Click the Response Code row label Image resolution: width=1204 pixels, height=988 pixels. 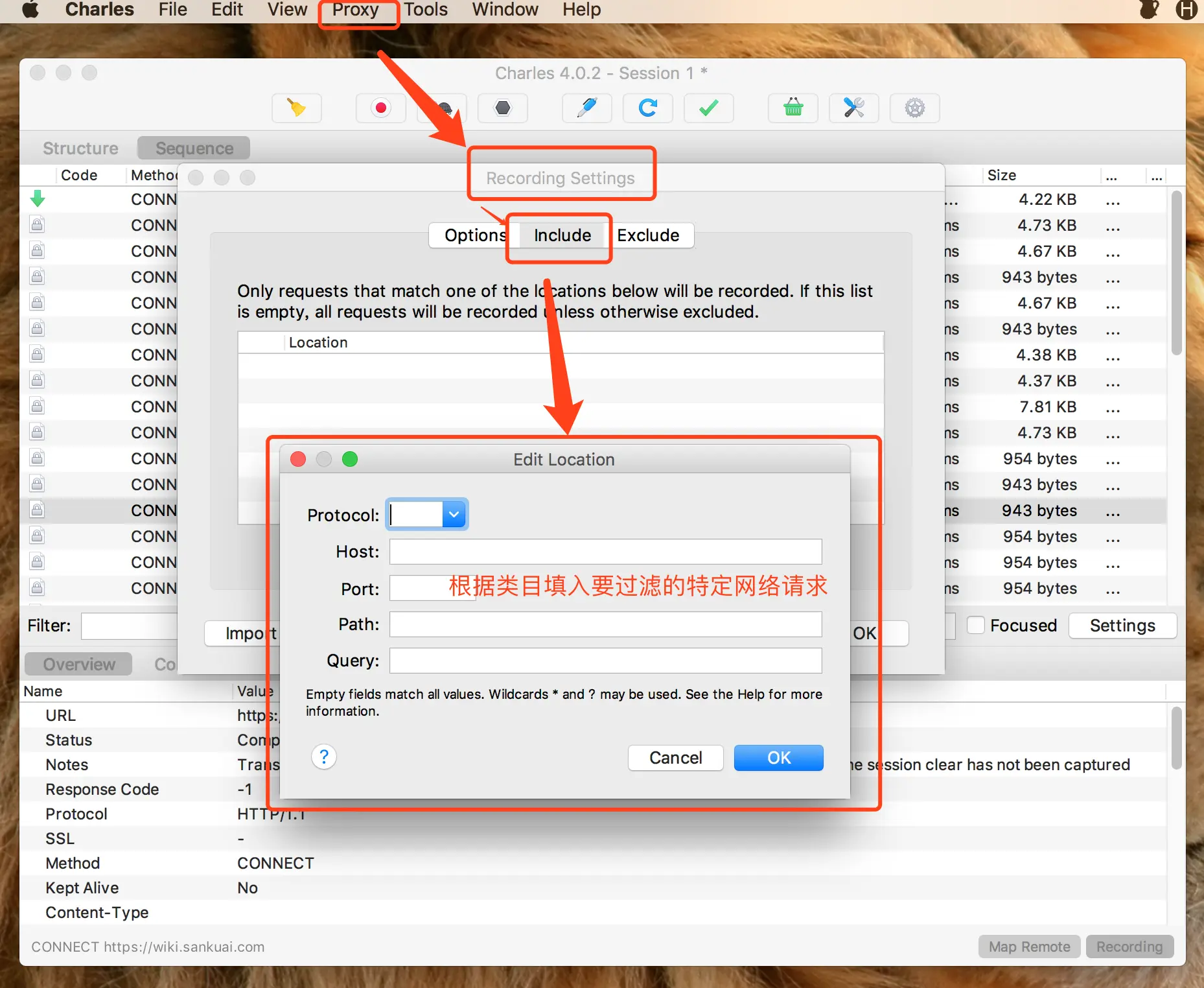[x=102, y=789]
